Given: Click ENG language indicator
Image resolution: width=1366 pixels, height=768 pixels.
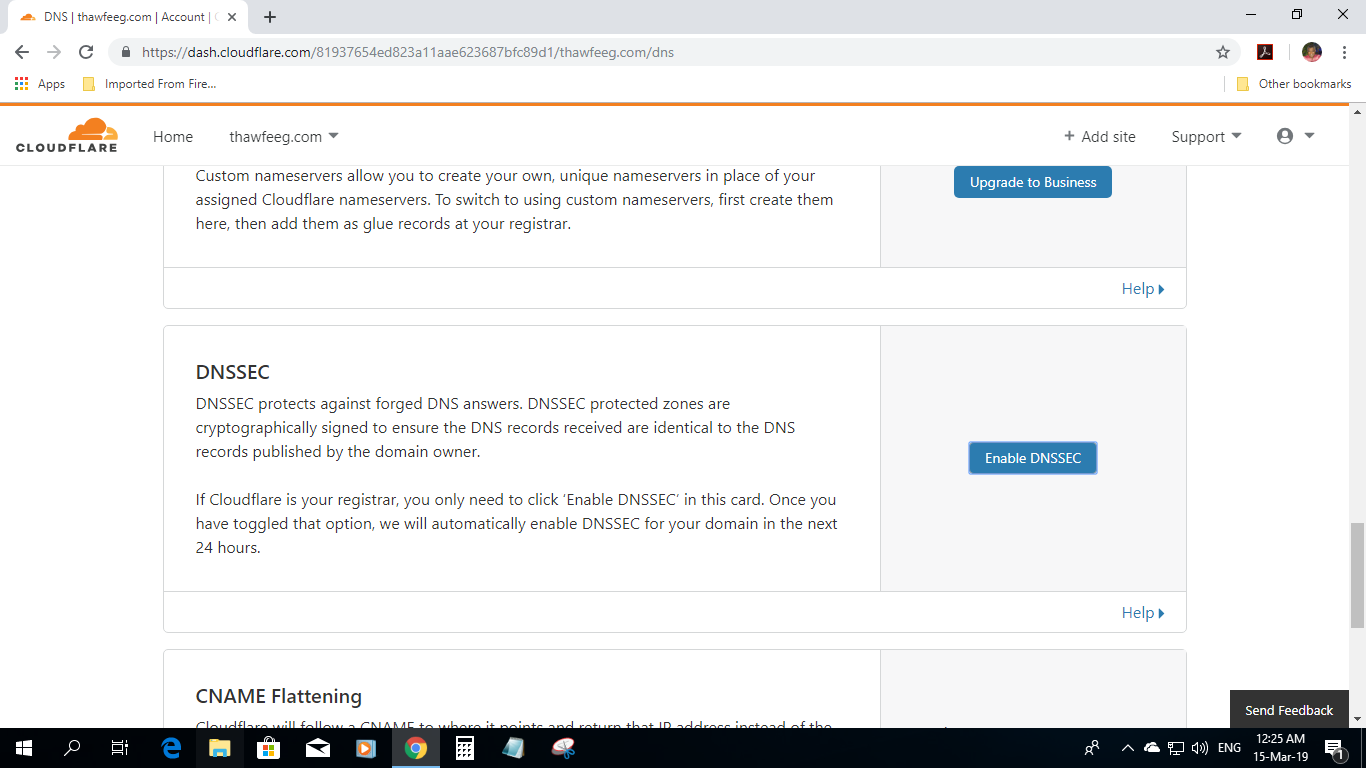Looking at the screenshot, I should (x=1230, y=748).
